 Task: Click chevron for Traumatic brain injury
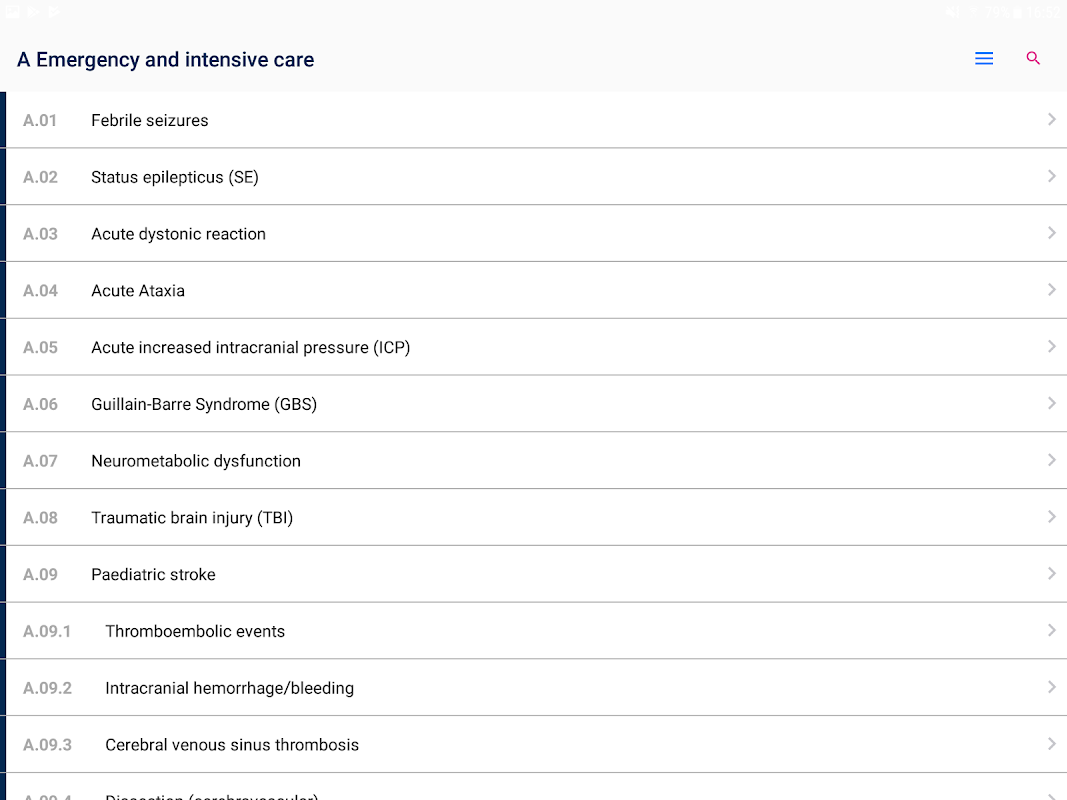pyautogui.click(x=1051, y=517)
